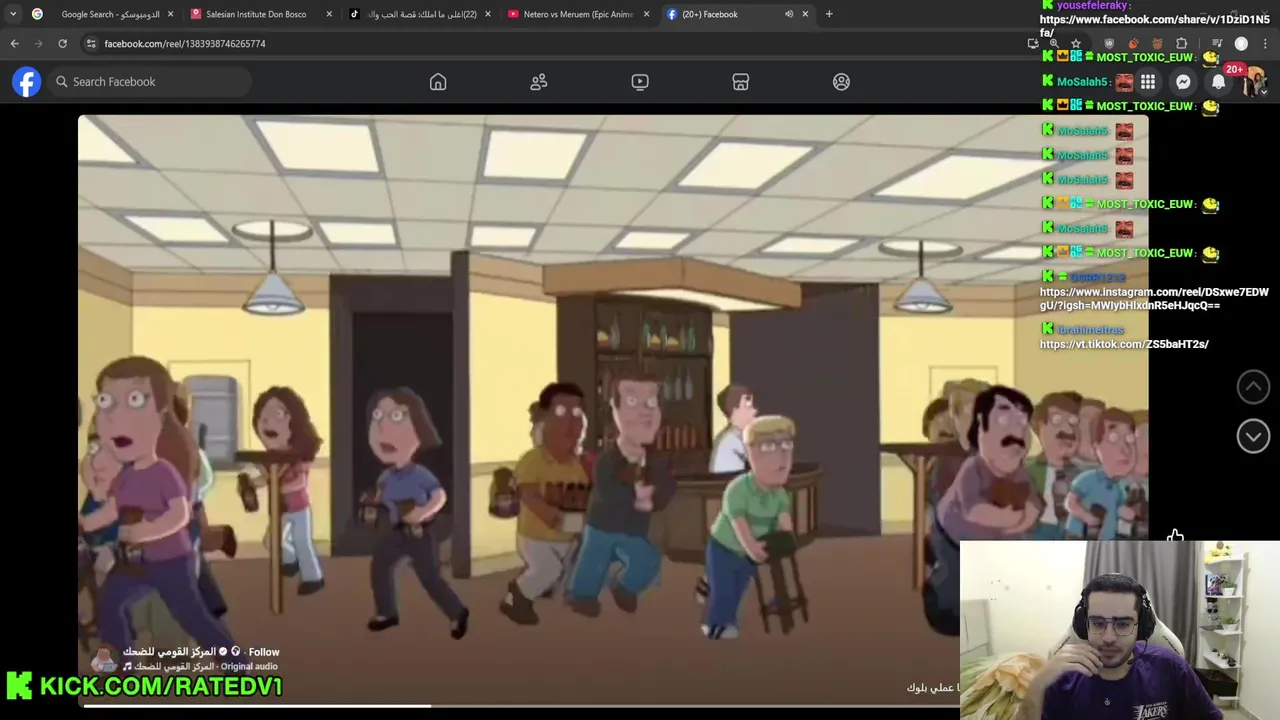Image resolution: width=1280 pixels, height=720 pixels.
Task: Go to next reel with down chevron
Action: (1253, 435)
